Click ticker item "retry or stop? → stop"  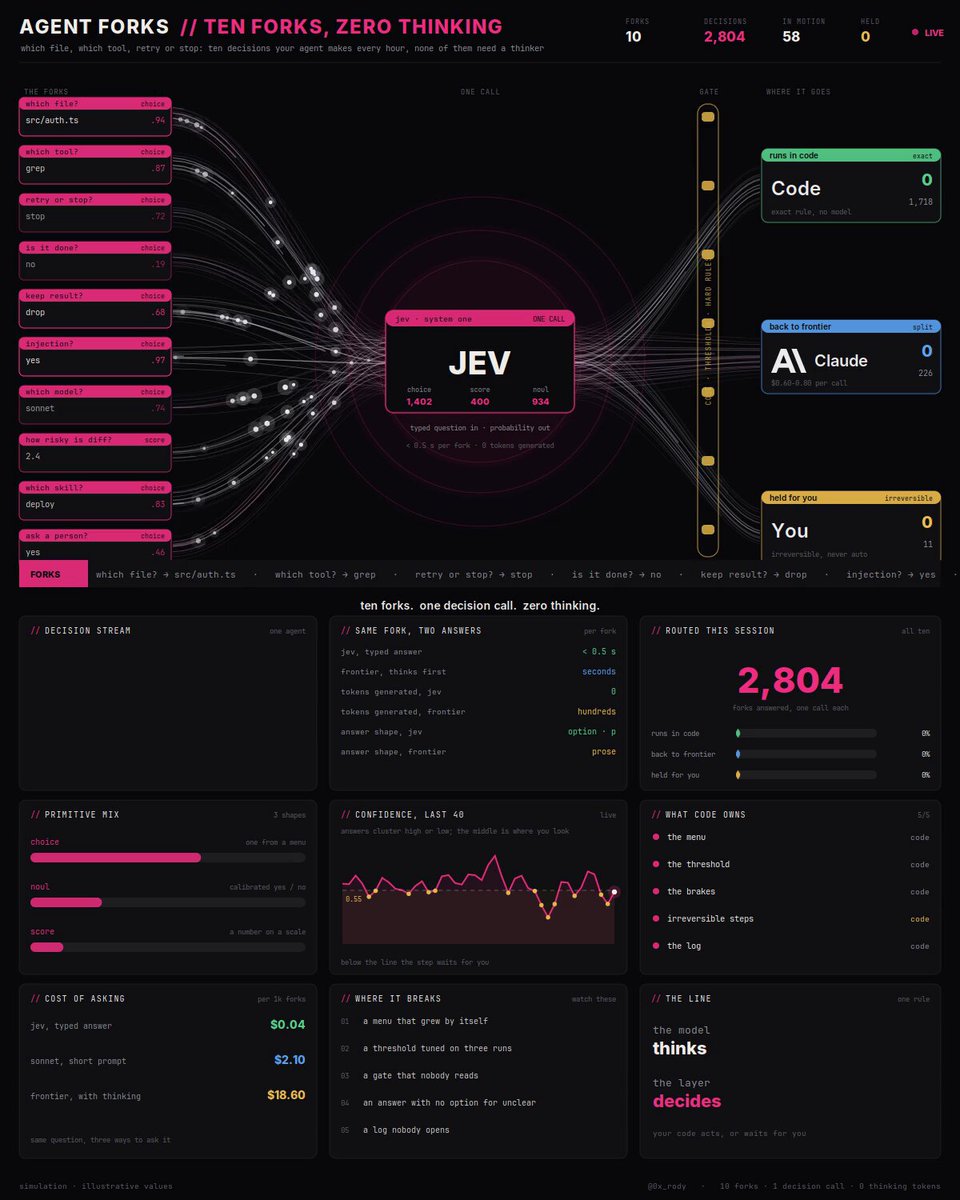point(474,575)
